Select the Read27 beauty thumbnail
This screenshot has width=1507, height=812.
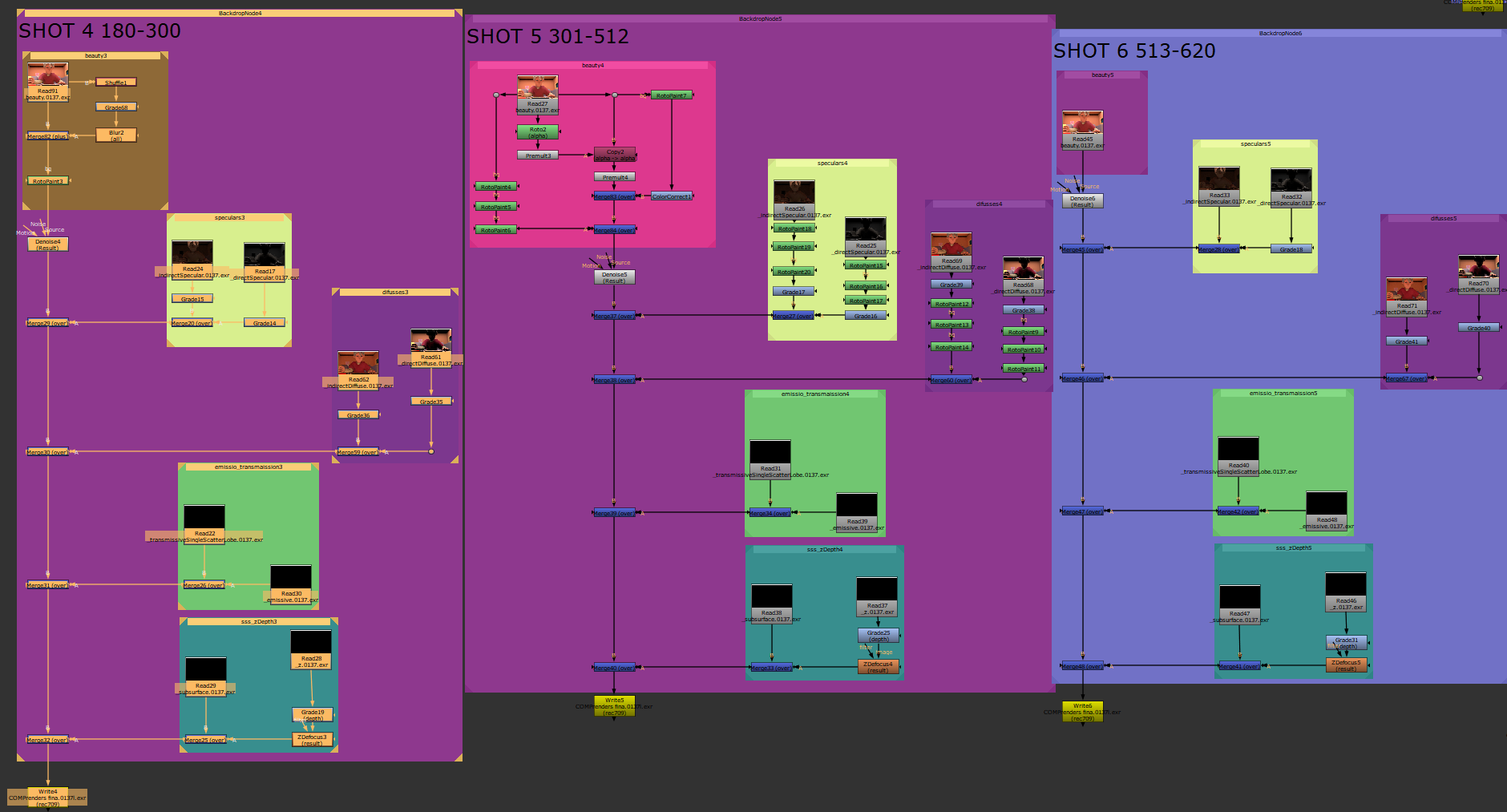pos(537,87)
